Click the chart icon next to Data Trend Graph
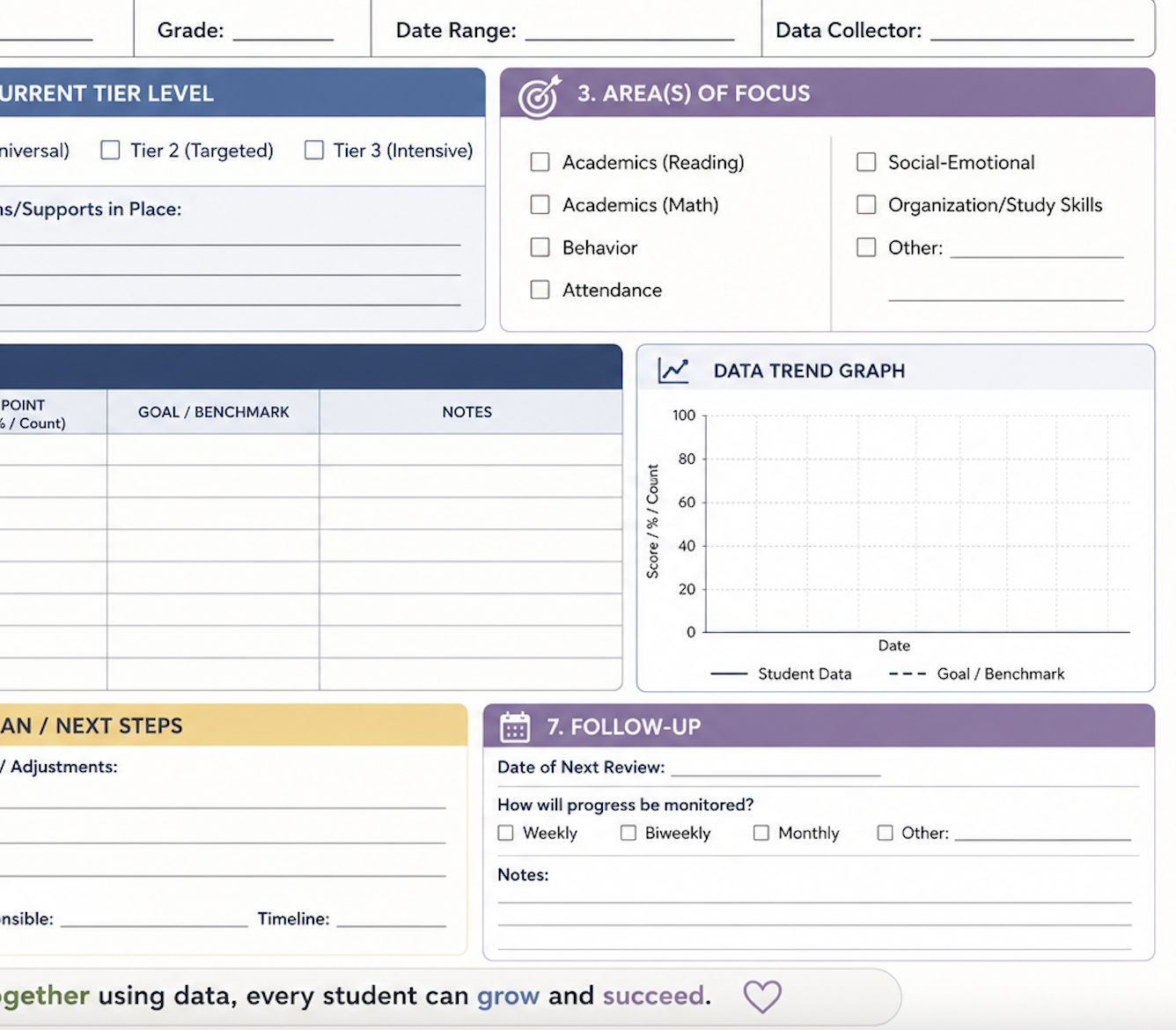Viewport: 1176px width, 1030px height. coord(674,371)
